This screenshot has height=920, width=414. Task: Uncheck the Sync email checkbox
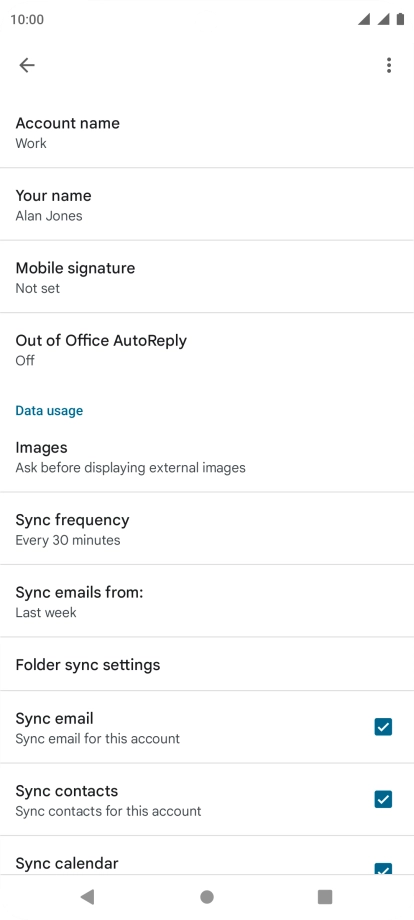383,727
